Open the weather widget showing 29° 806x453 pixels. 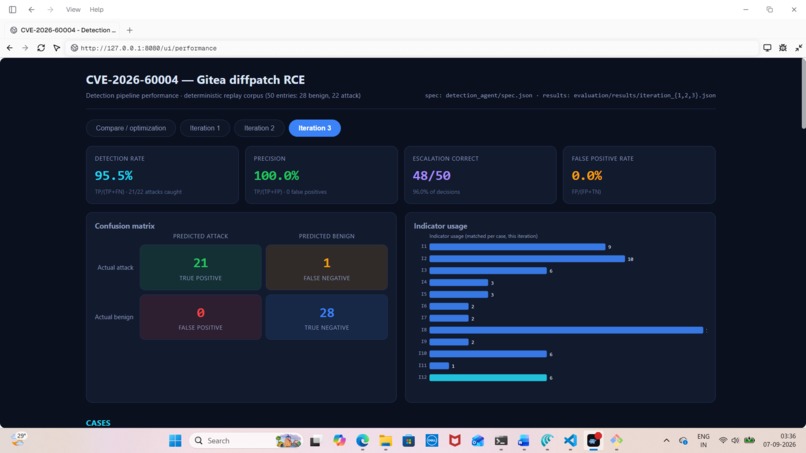[x=19, y=440]
